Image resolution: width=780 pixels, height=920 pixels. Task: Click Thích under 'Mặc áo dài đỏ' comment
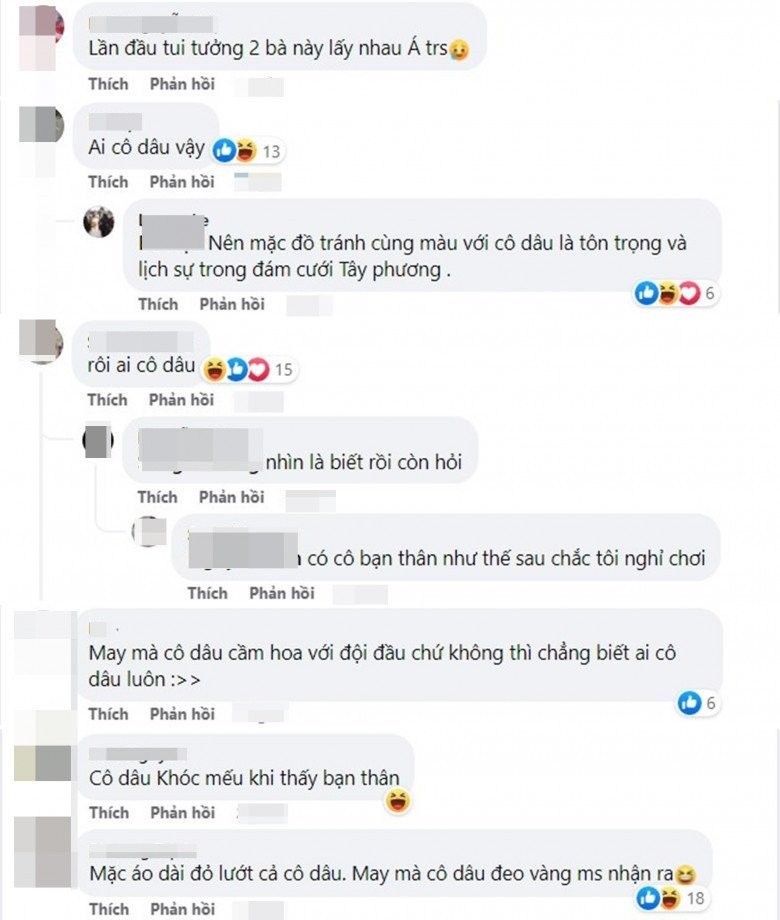pos(109,909)
